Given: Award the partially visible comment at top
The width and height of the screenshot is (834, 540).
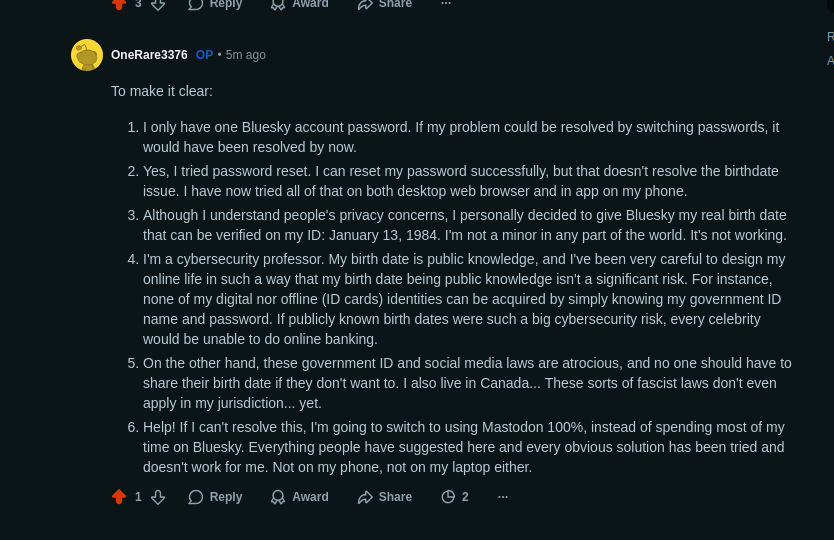Looking at the screenshot, I should [299, 4].
